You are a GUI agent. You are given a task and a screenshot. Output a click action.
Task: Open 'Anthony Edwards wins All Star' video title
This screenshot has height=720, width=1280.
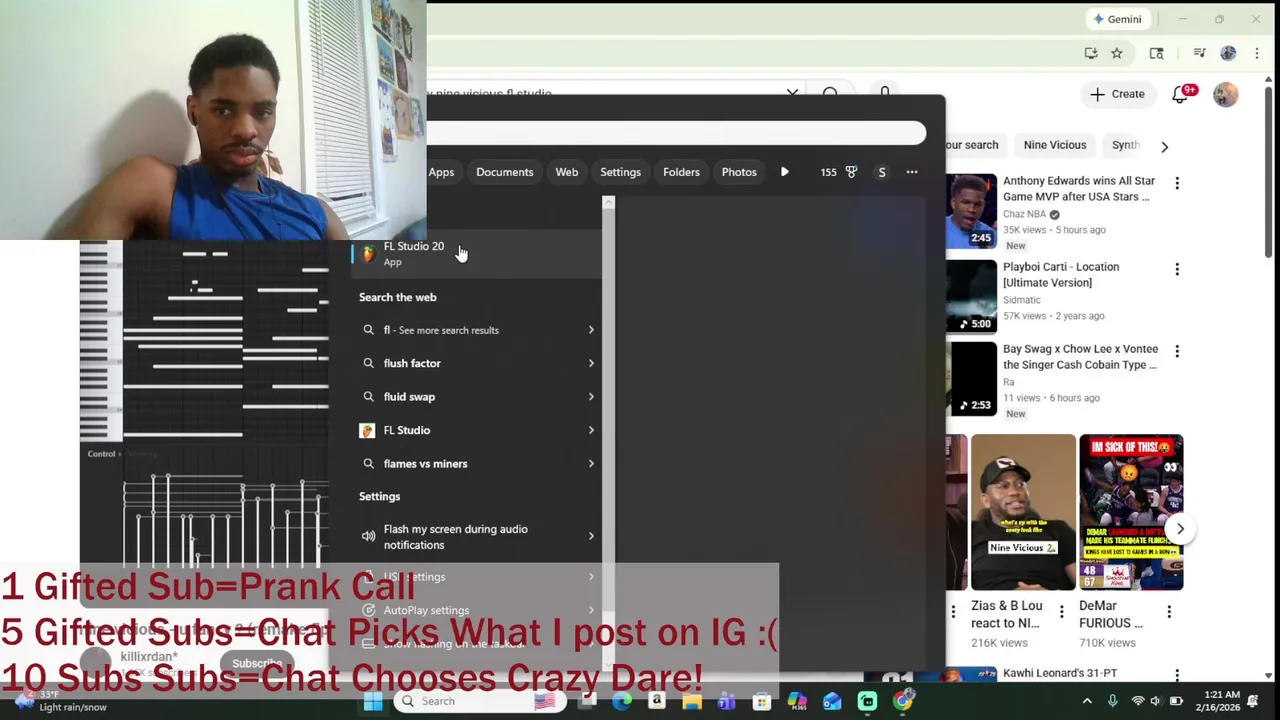point(1079,189)
